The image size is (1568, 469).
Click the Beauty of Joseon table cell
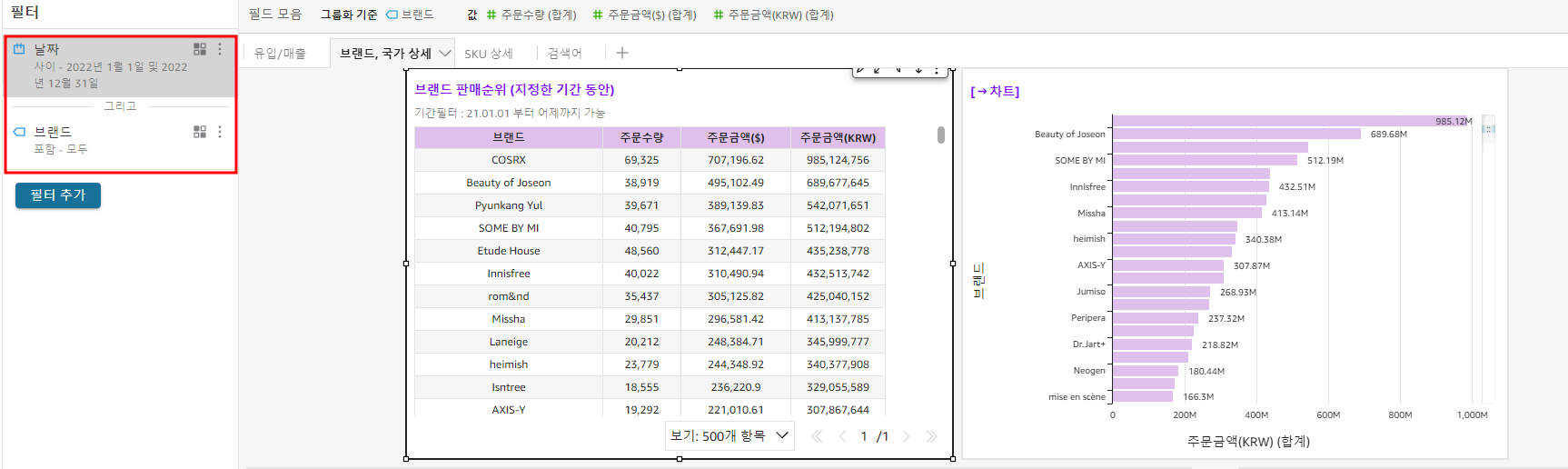509,183
